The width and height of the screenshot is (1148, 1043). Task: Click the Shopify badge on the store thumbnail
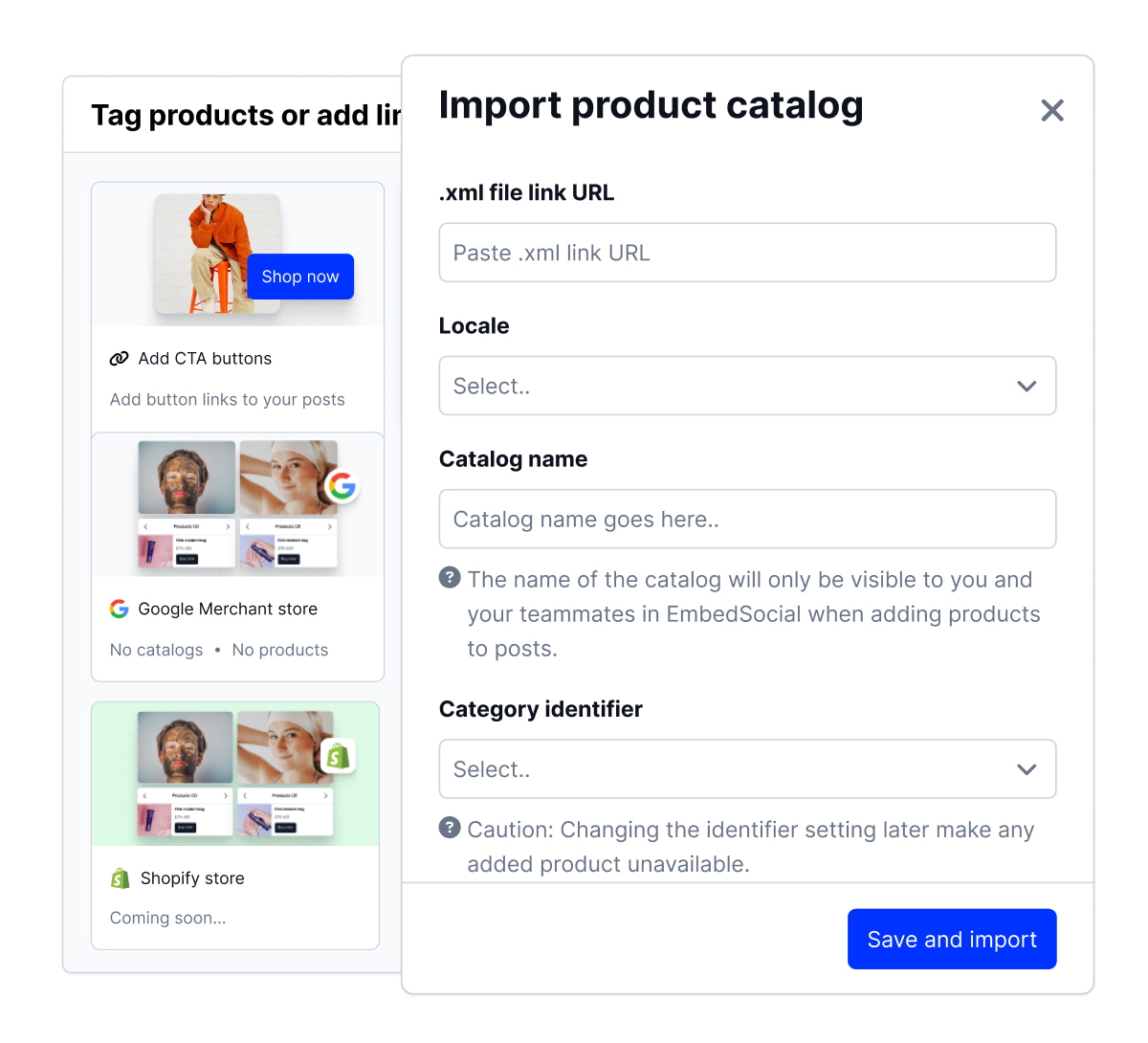338,756
